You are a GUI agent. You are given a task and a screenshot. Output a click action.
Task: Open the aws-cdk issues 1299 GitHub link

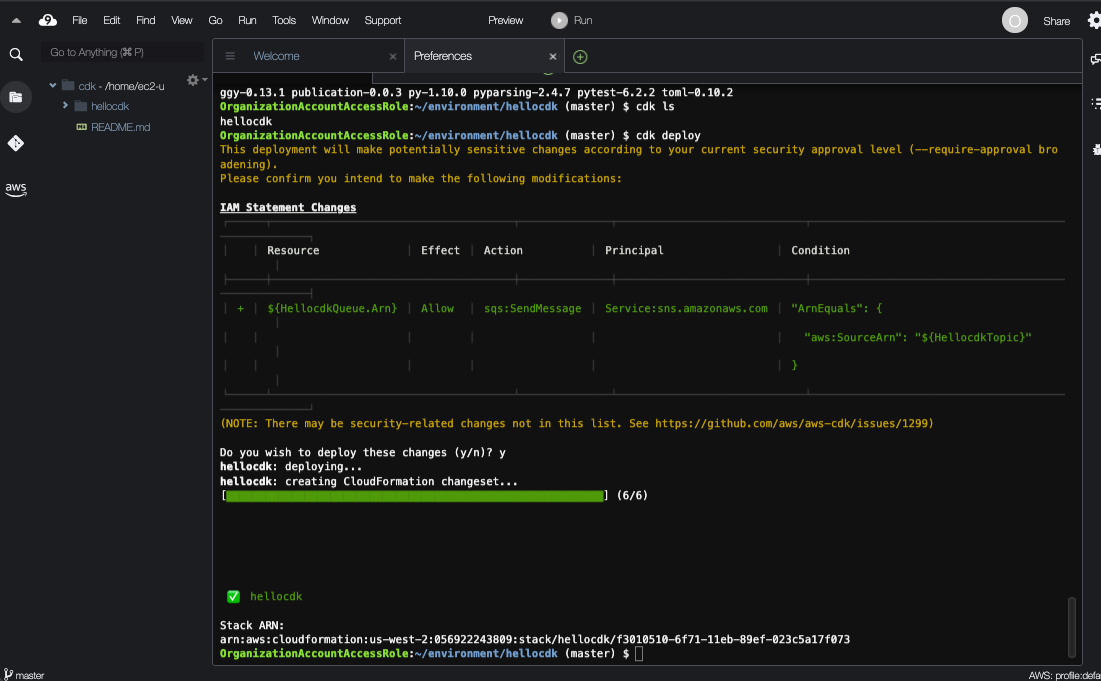tap(791, 423)
